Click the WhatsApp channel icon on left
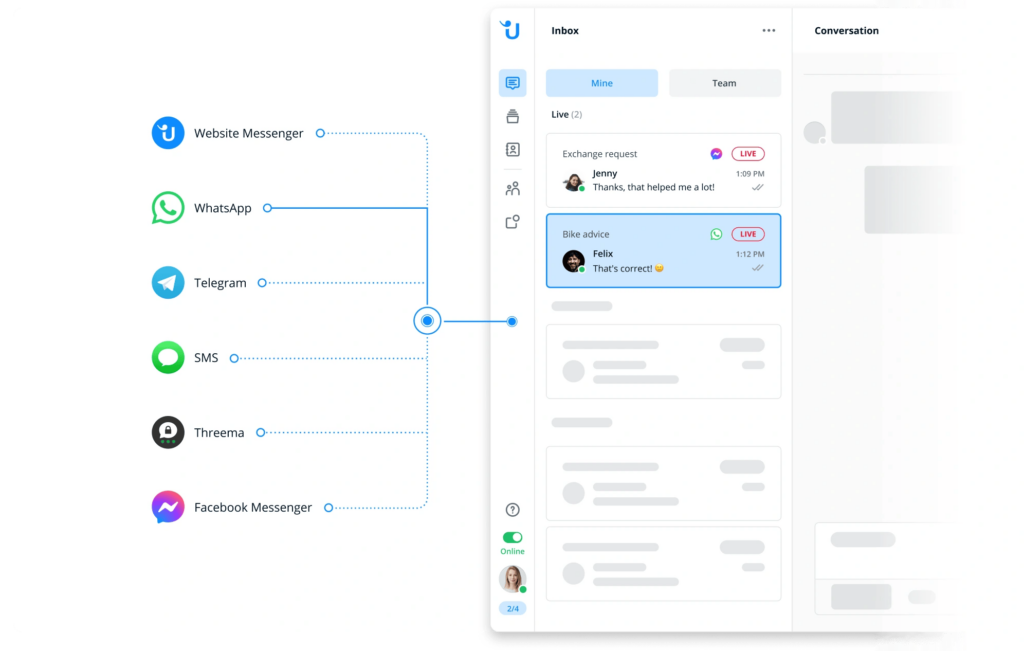 tap(168, 208)
